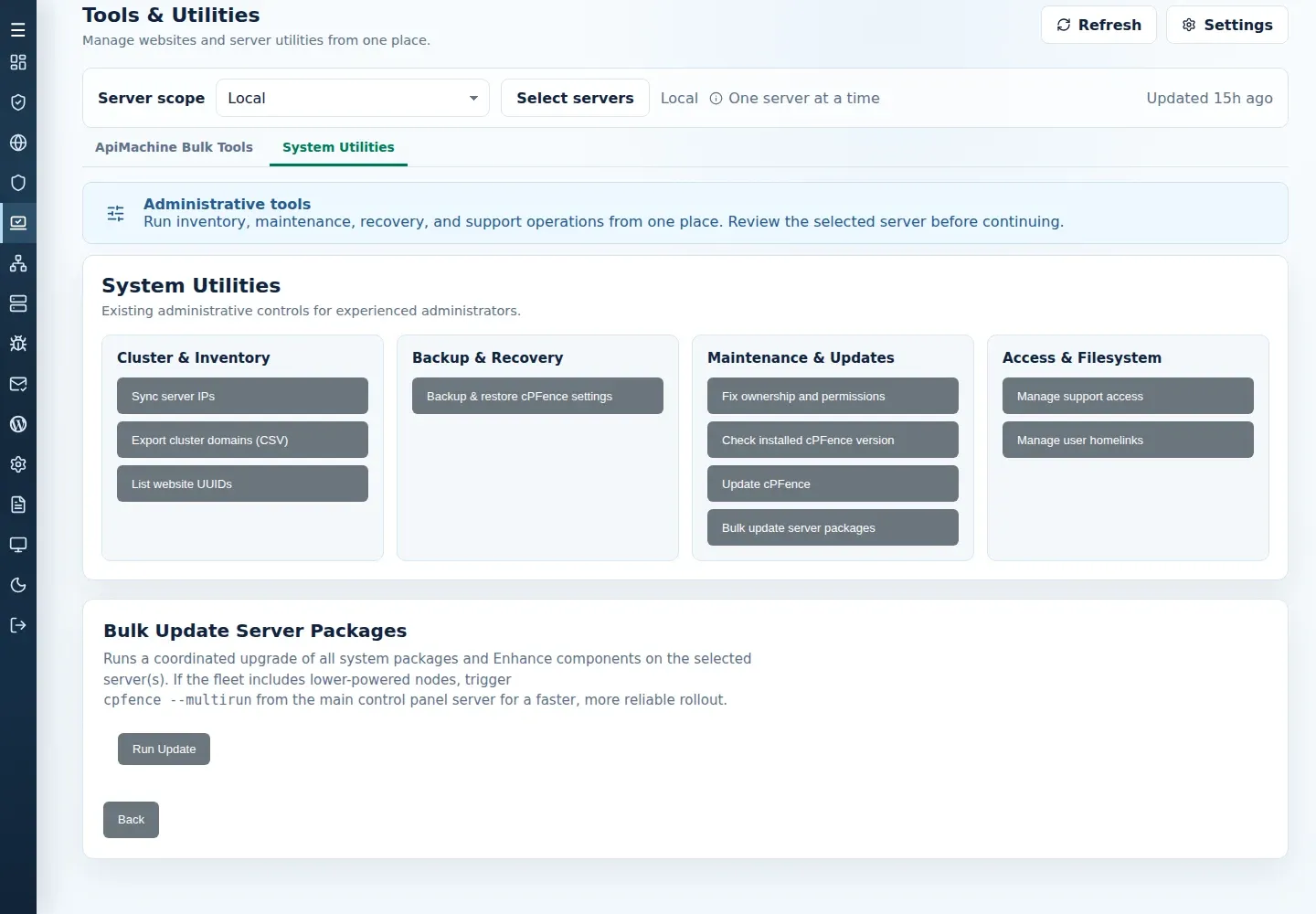1316x914 pixels.
Task: Open the WordPress icon in the sidebar
Action: click(x=18, y=424)
